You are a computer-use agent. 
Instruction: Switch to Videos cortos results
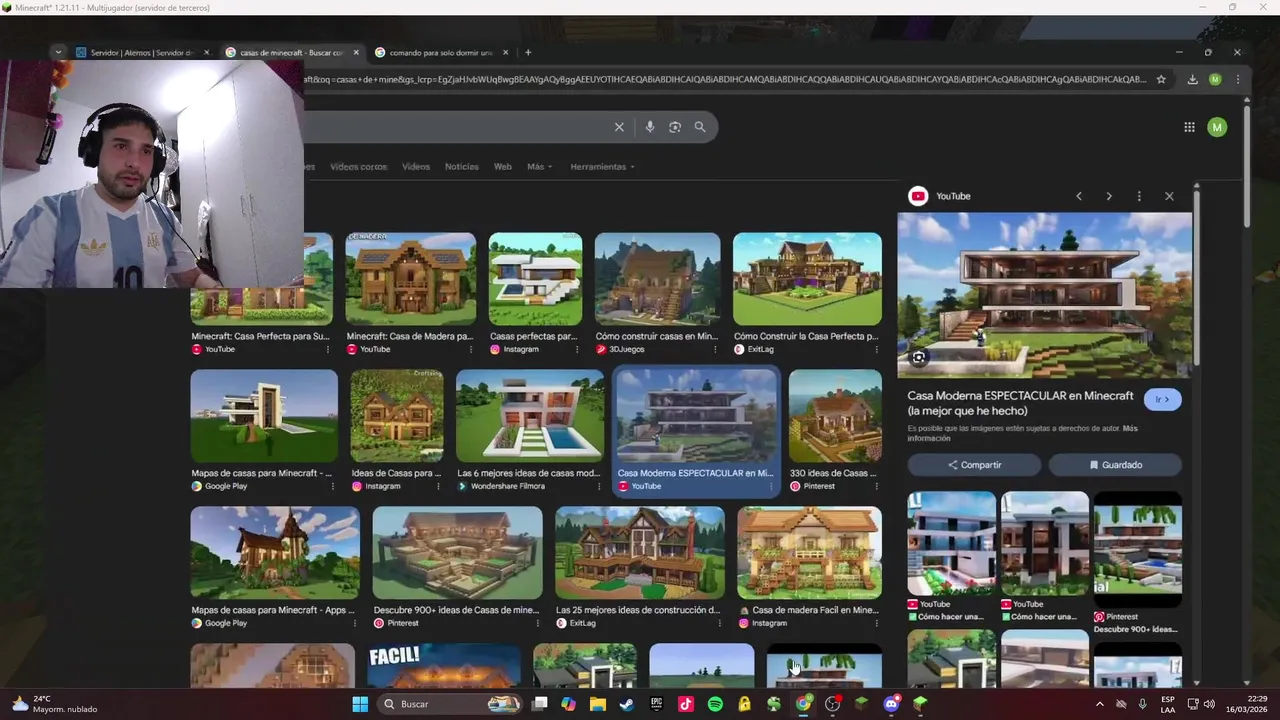[358, 167]
